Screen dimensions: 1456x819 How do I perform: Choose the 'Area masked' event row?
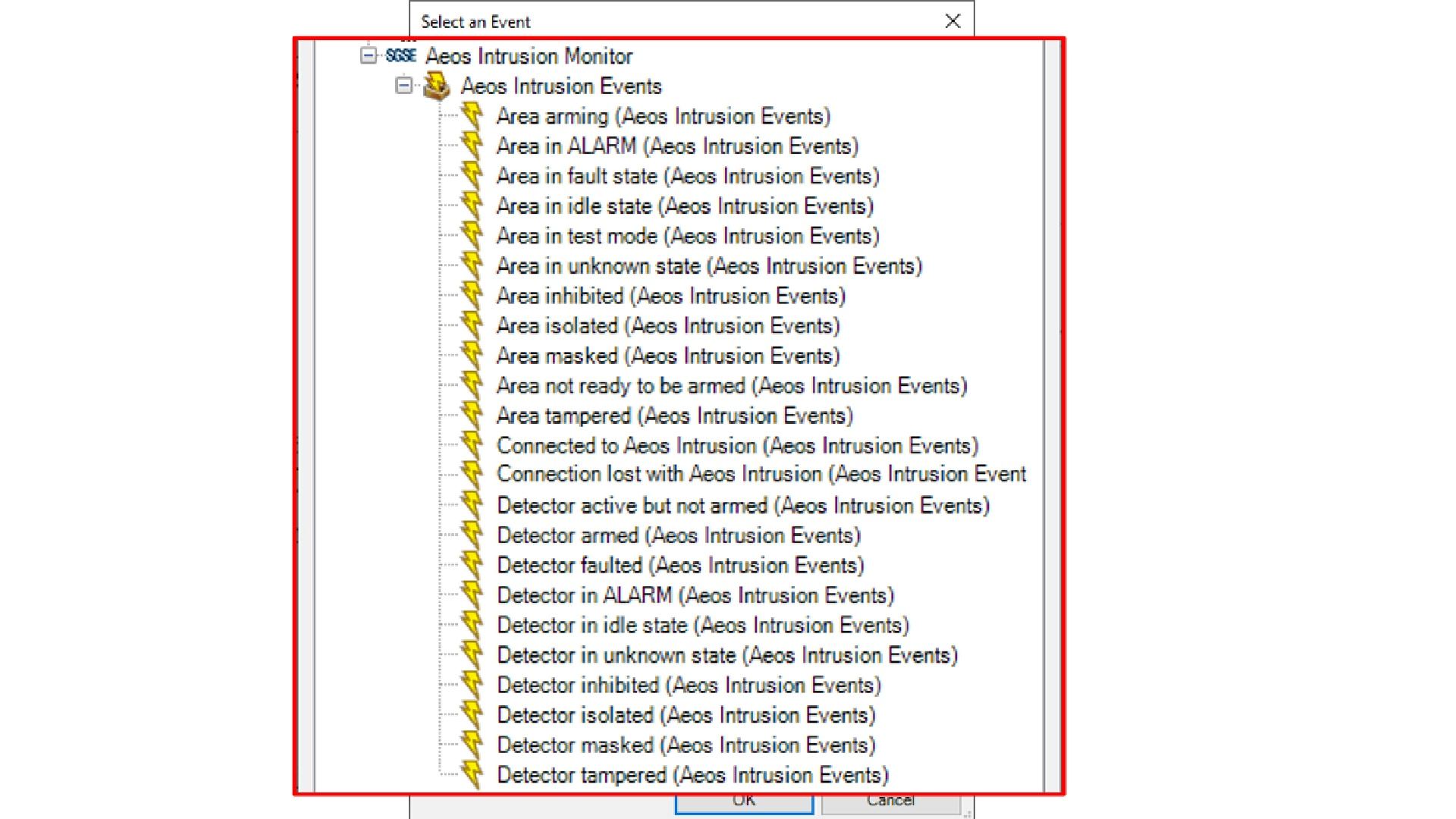668,356
